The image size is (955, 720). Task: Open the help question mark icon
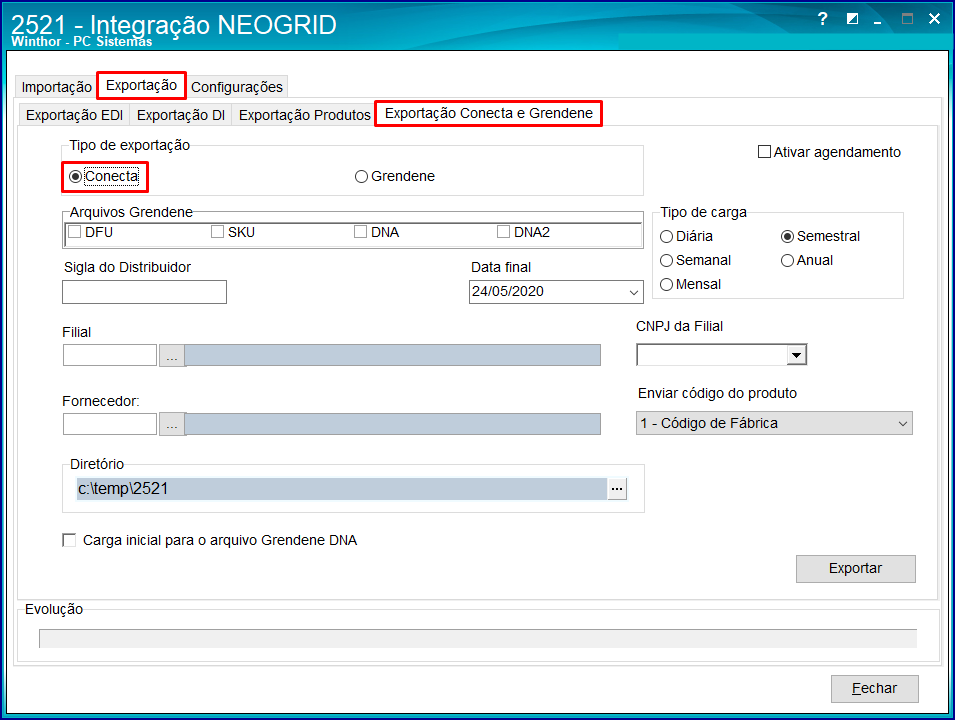pyautogui.click(x=823, y=19)
